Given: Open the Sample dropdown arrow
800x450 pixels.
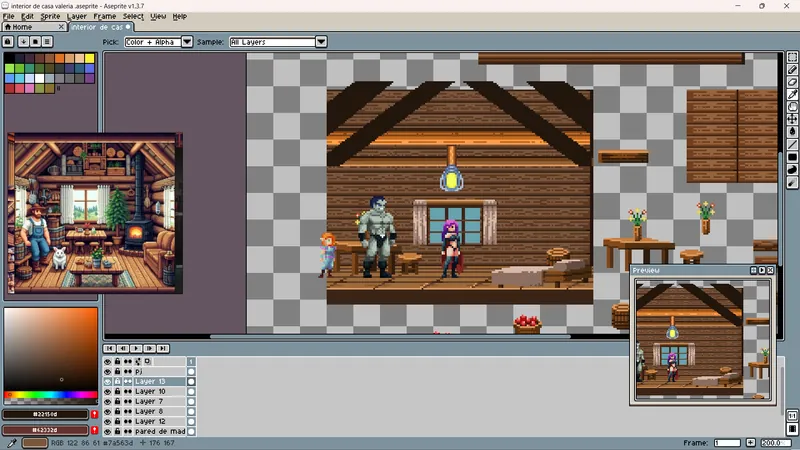Looking at the screenshot, I should (321, 42).
